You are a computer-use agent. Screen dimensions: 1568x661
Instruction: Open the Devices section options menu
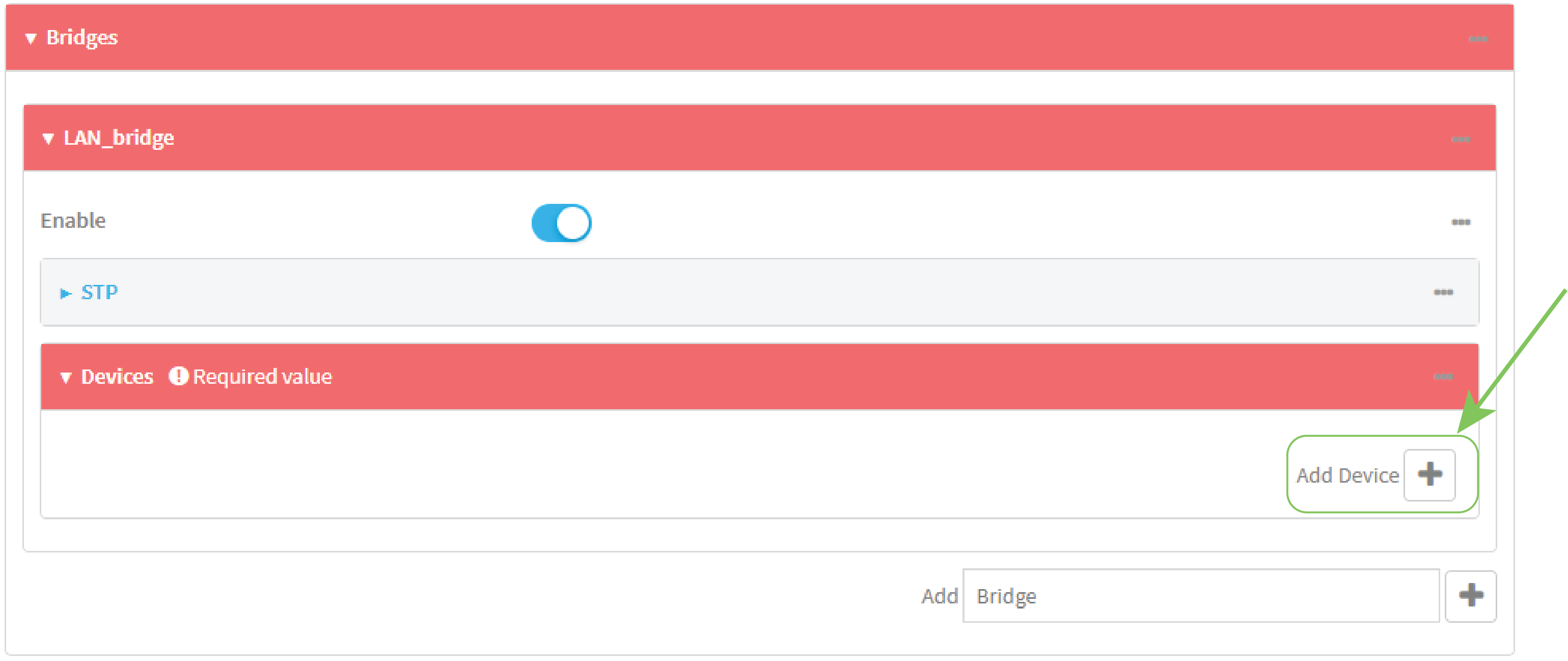coord(1443,377)
